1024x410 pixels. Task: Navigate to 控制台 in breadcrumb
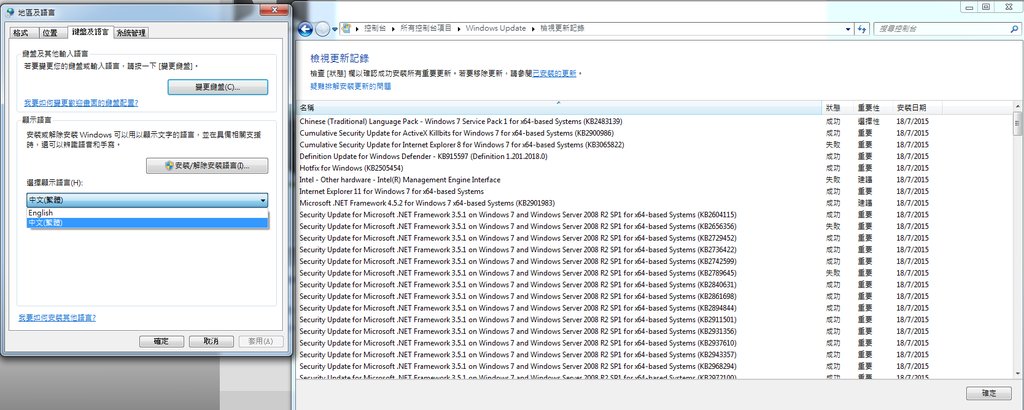(x=374, y=29)
